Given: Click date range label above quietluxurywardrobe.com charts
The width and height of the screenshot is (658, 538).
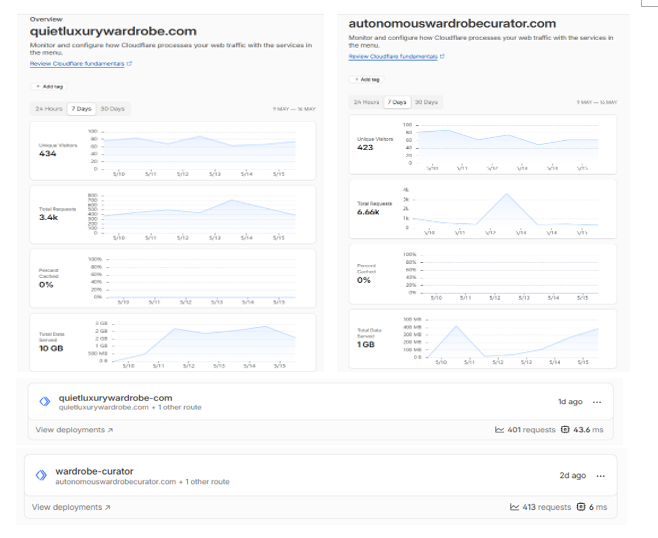Looking at the screenshot, I should 294,109.
